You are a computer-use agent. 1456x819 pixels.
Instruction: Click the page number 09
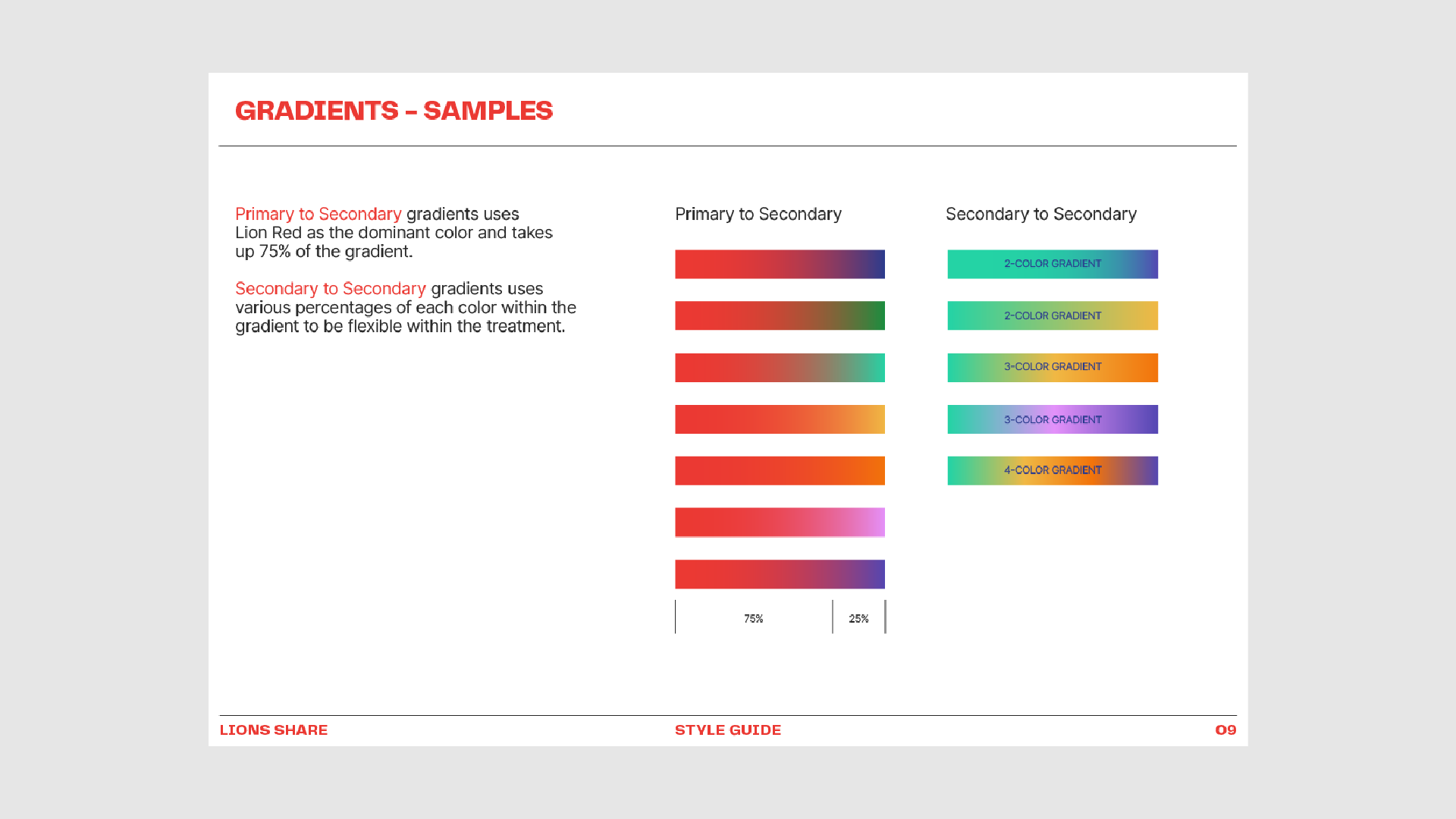point(1225,730)
